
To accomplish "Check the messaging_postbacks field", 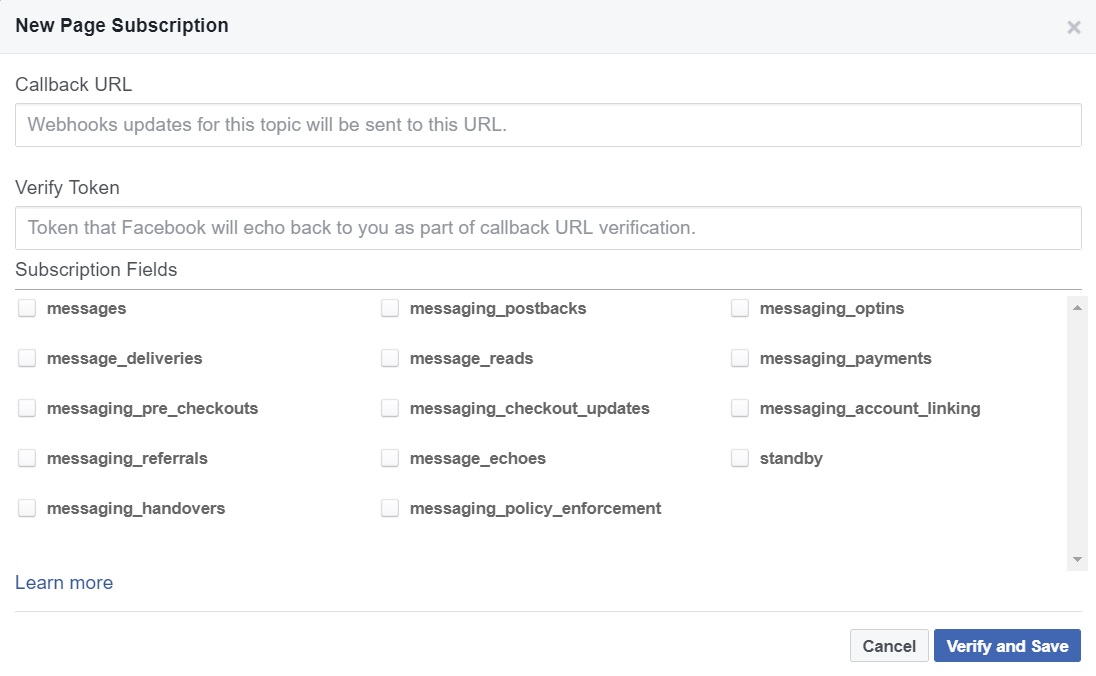I will pyautogui.click(x=389, y=308).
